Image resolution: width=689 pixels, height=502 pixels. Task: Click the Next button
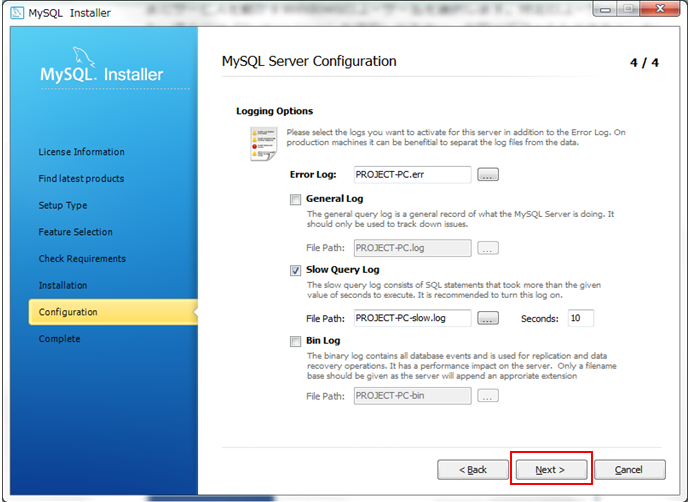pyautogui.click(x=551, y=469)
